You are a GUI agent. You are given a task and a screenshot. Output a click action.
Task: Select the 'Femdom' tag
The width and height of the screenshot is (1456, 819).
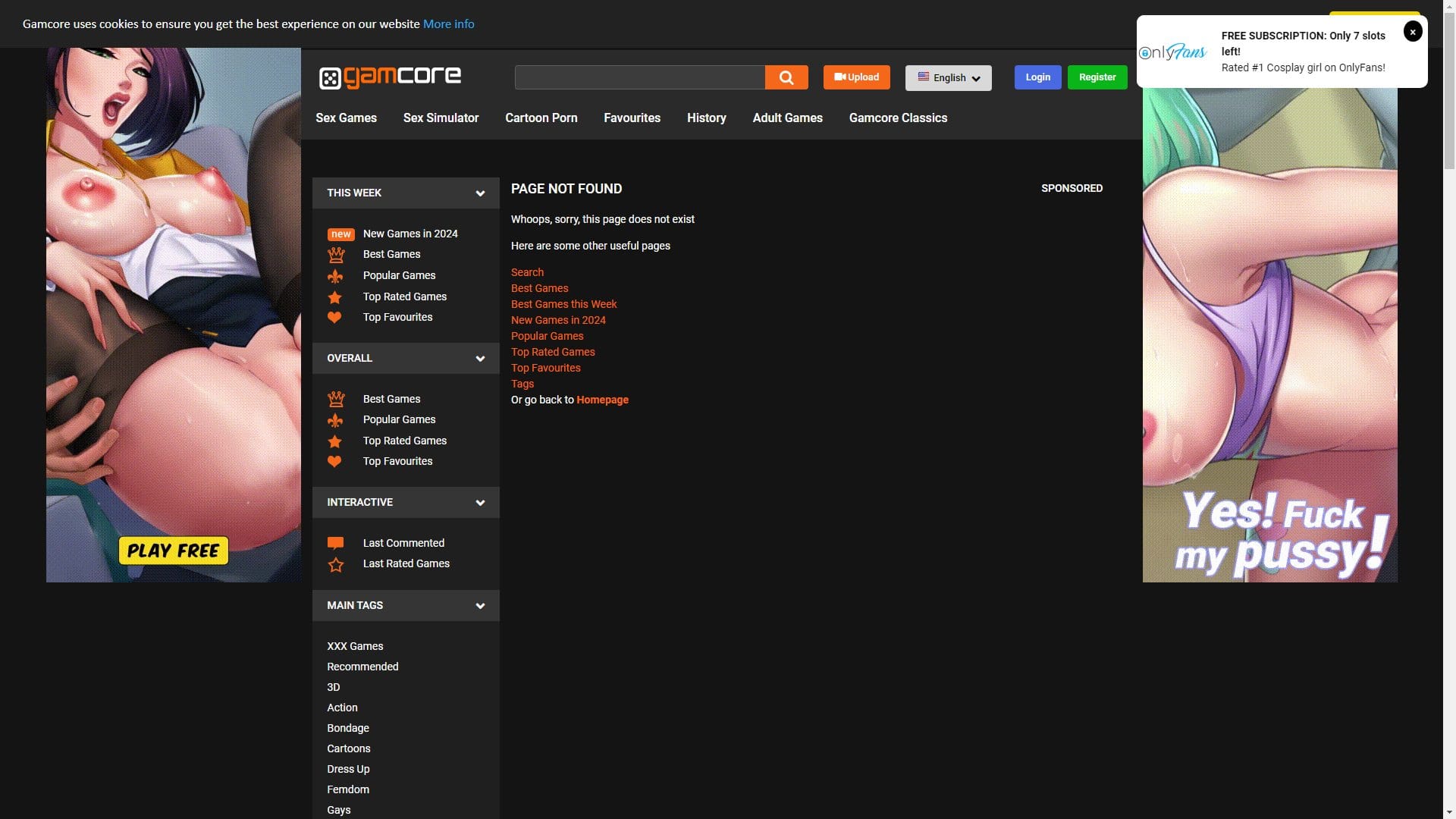point(348,790)
